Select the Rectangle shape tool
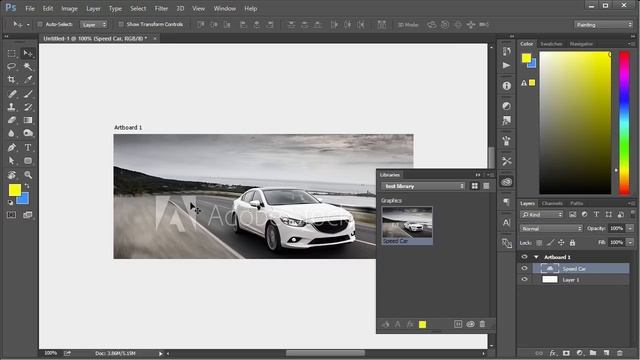This screenshot has height=360, width=640. (28, 161)
